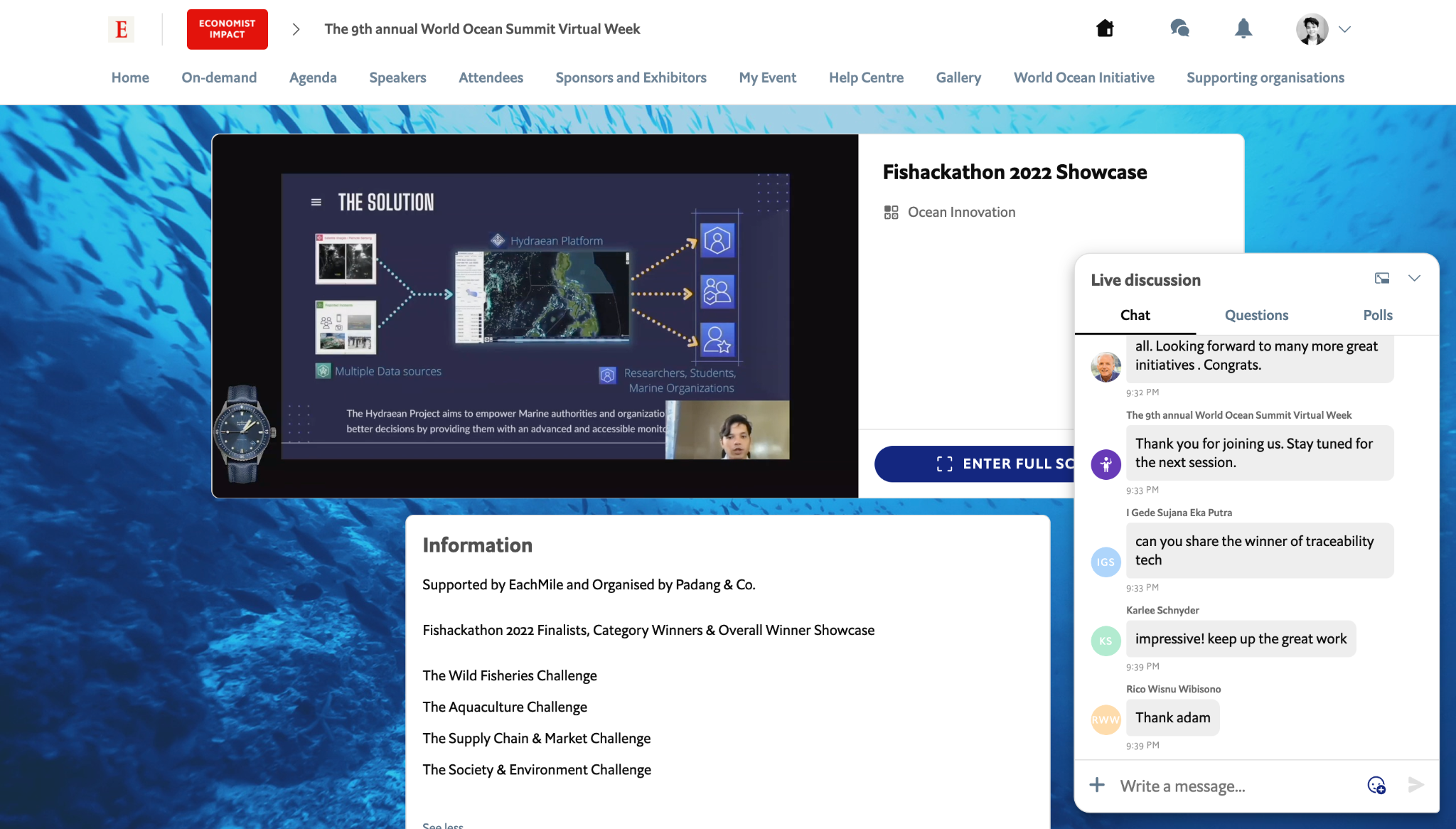The height and width of the screenshot is (829, 1456).
Task: Click the event title breadcrumb text
Action: click(482, 29)
